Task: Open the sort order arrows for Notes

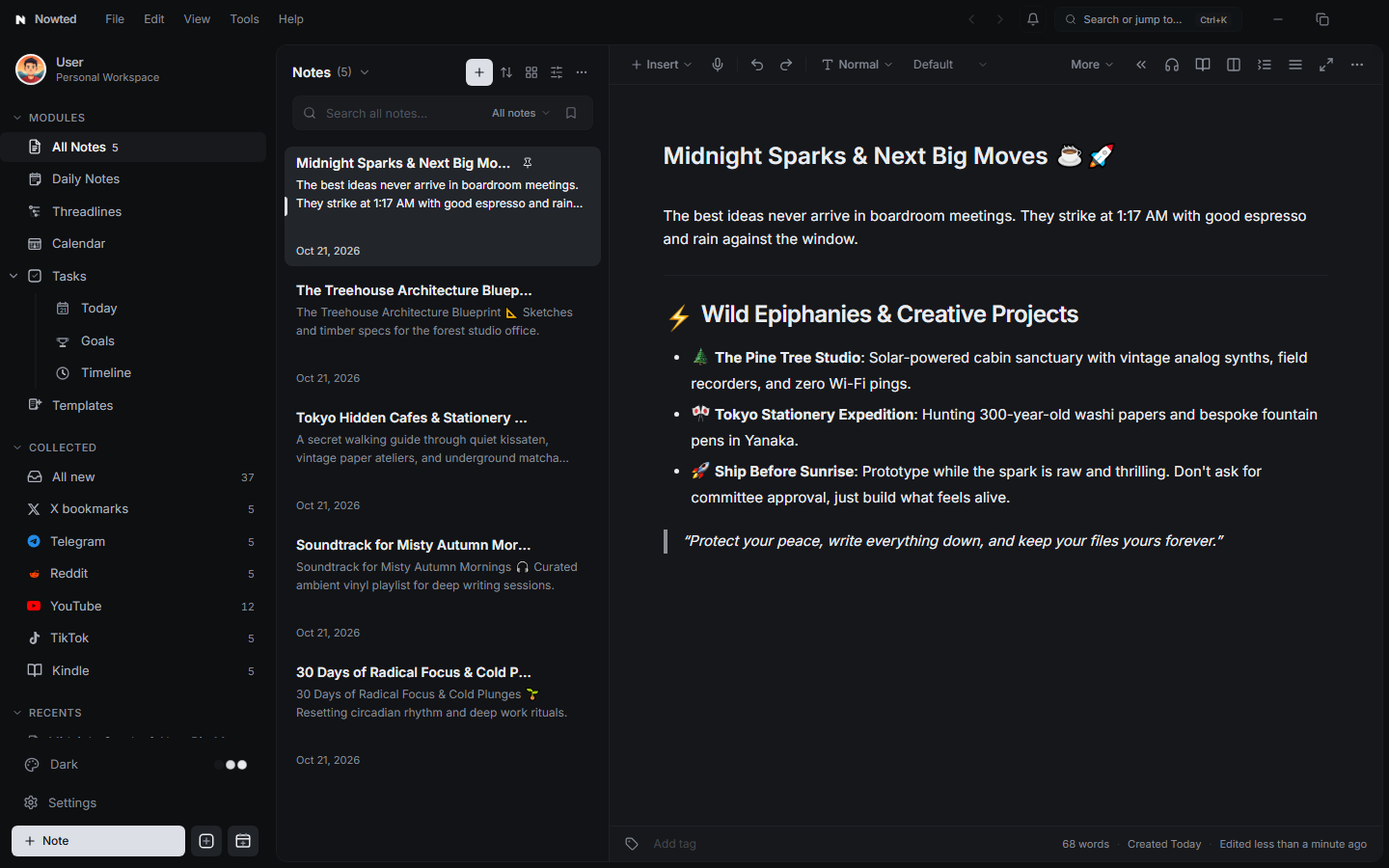Action: (506, 72)
